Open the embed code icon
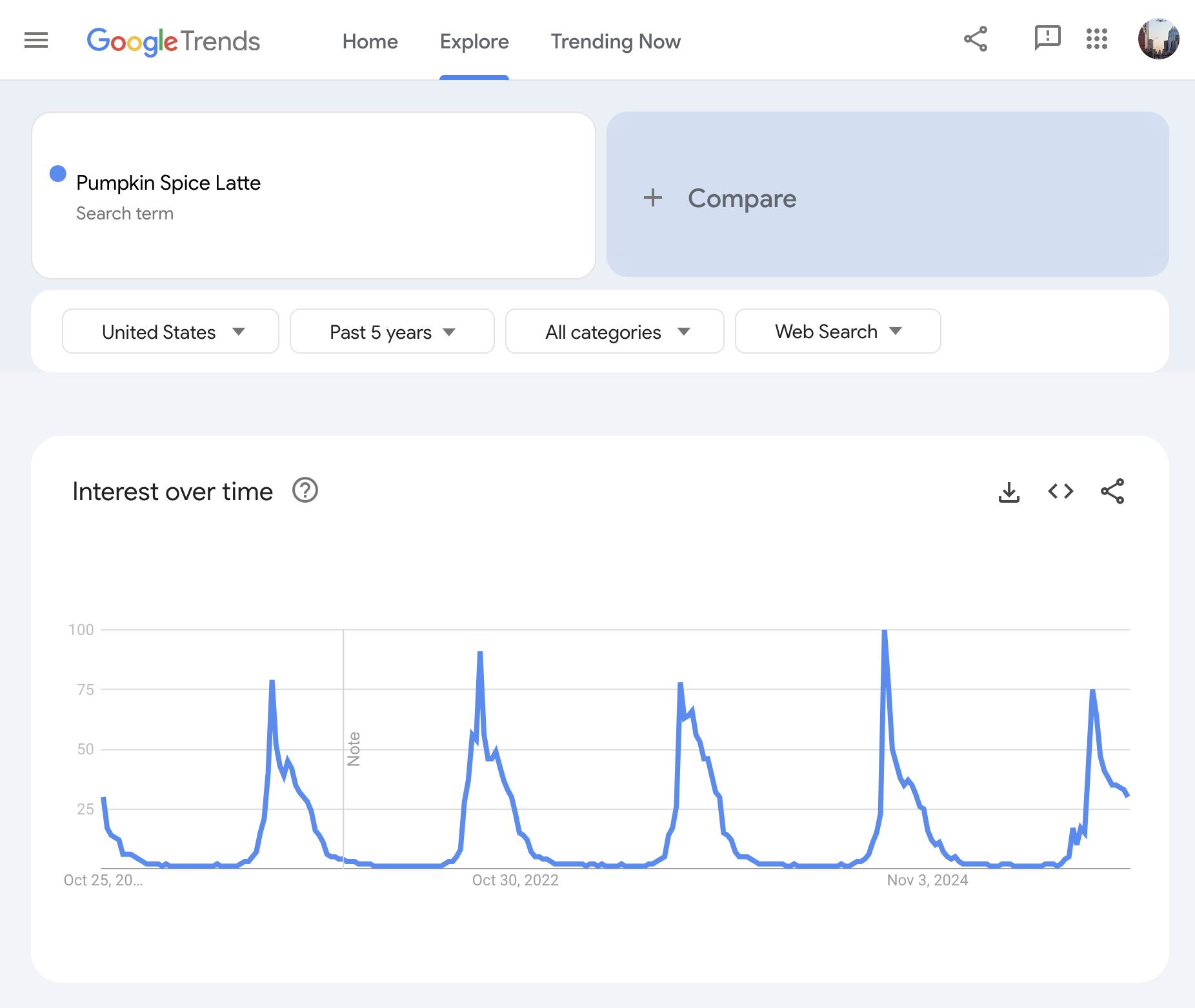The height and width of the screenshot is (1008, 1195). pyautogui.click(x=1060, y=492)
